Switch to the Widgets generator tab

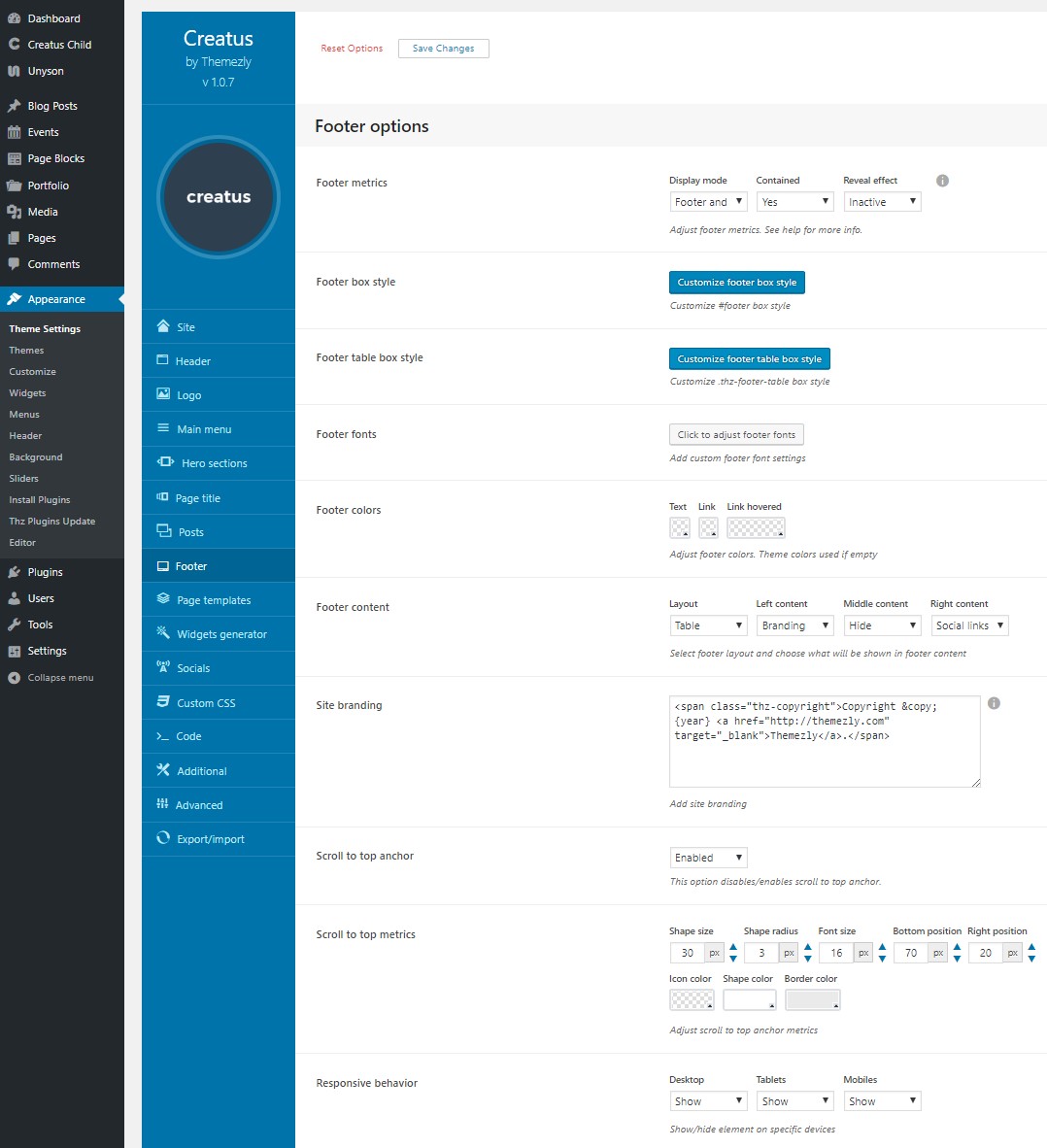[221, 634]
